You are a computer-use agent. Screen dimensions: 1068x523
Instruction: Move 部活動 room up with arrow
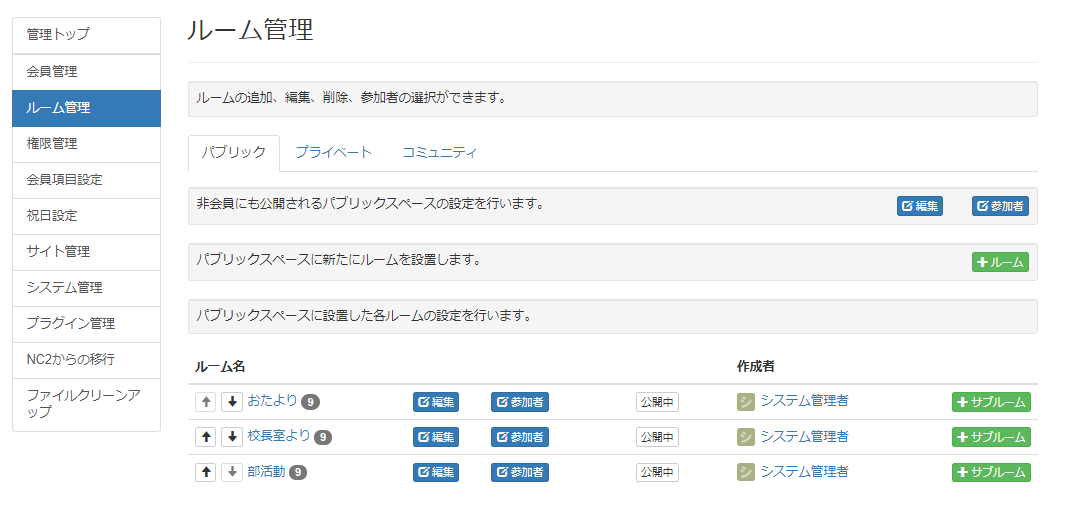point(207,472)
